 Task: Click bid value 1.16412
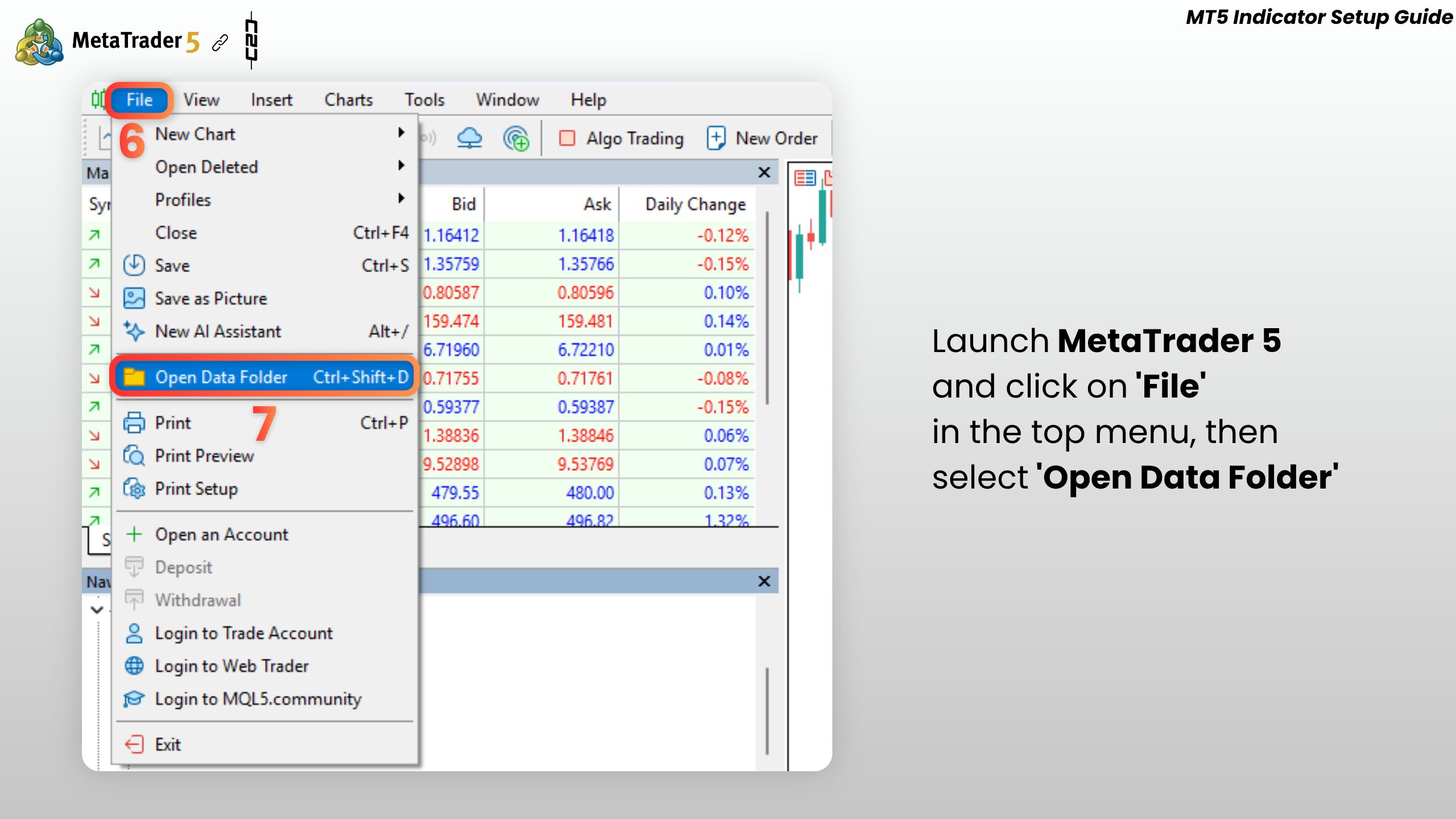(x=452, y=235)
